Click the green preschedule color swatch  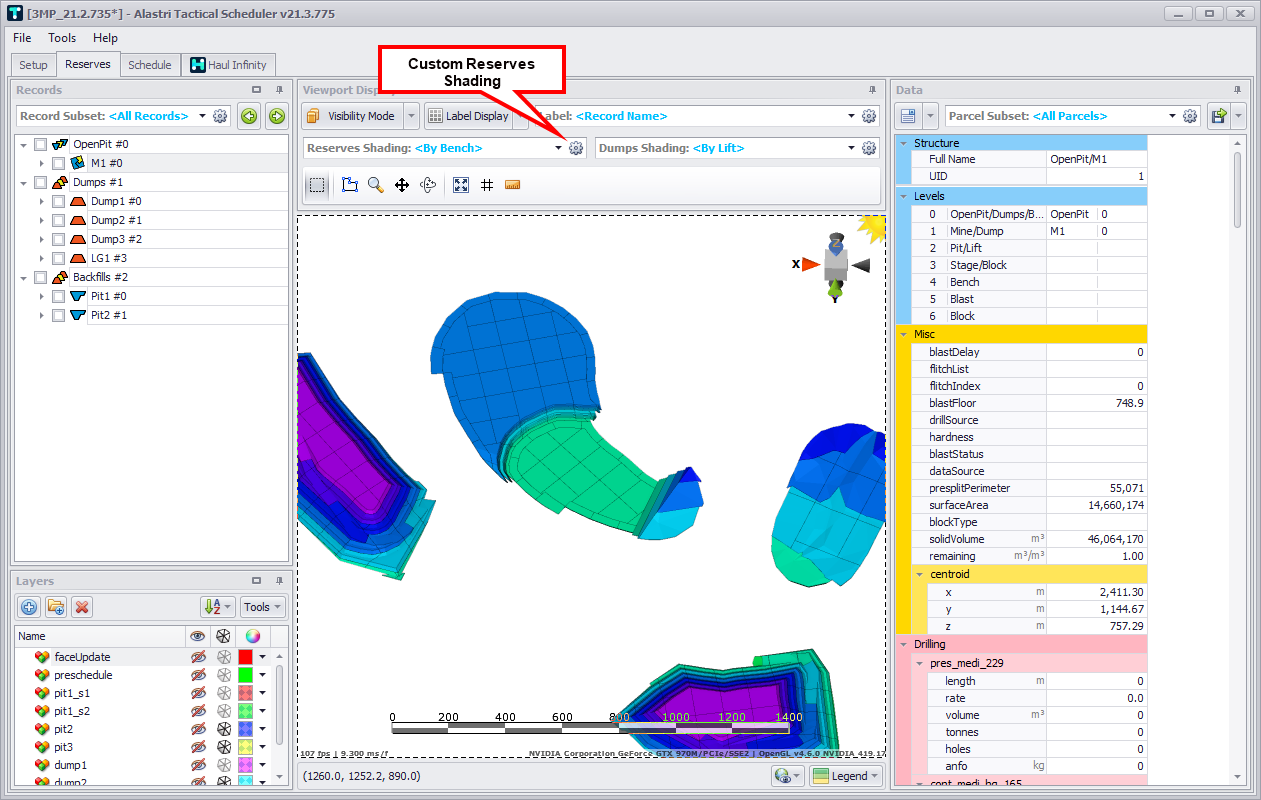coord(245,675)
